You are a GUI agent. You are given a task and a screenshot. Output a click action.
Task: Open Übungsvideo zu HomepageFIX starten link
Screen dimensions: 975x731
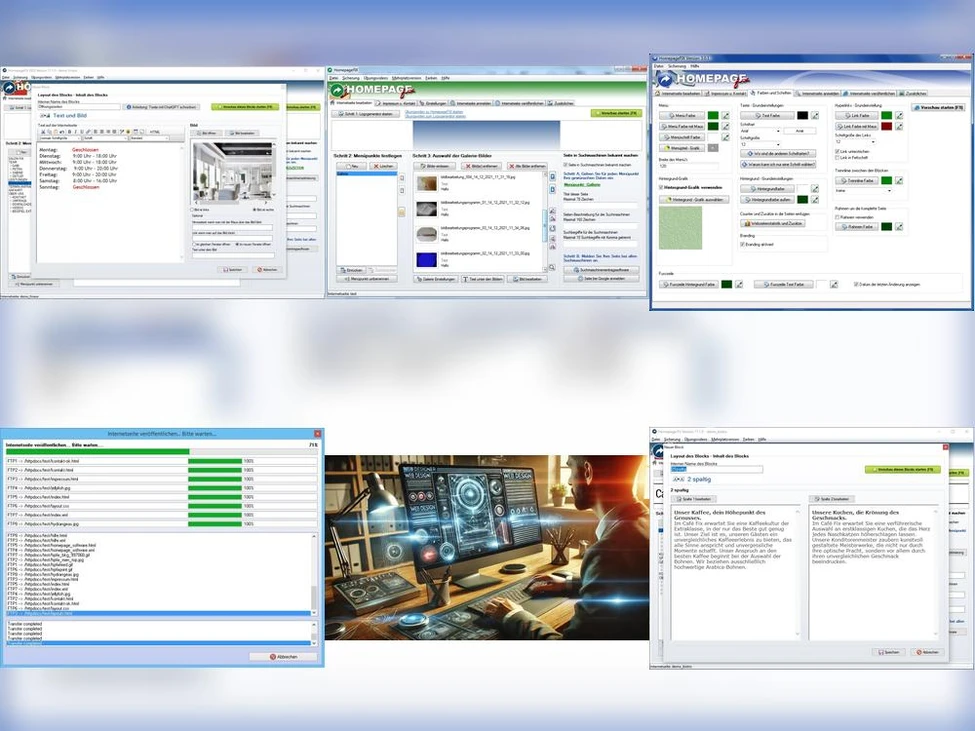[434, 112]
